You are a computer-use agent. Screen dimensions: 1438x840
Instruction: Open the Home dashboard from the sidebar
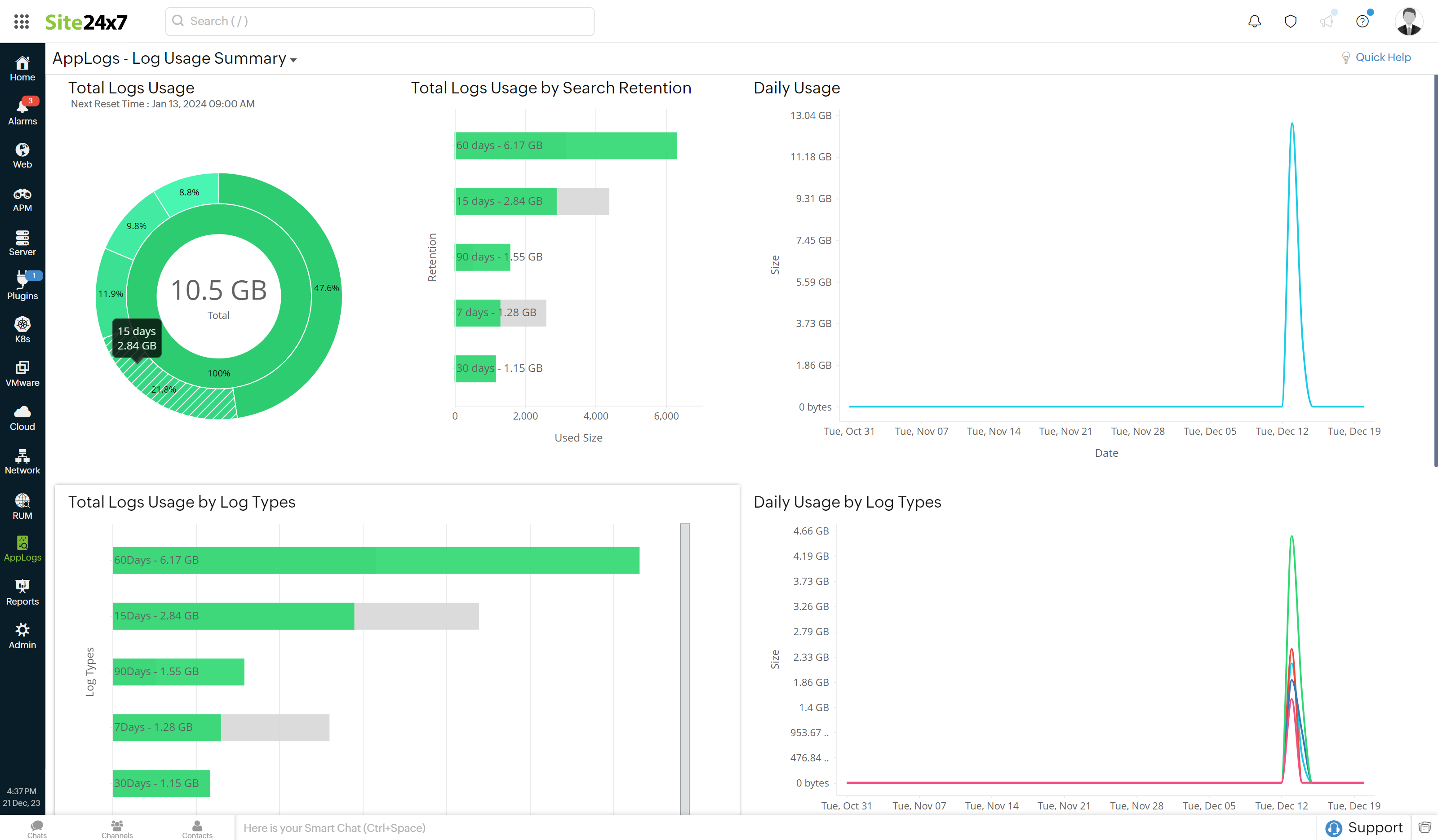pyautogui.click(x=22, y=68)
